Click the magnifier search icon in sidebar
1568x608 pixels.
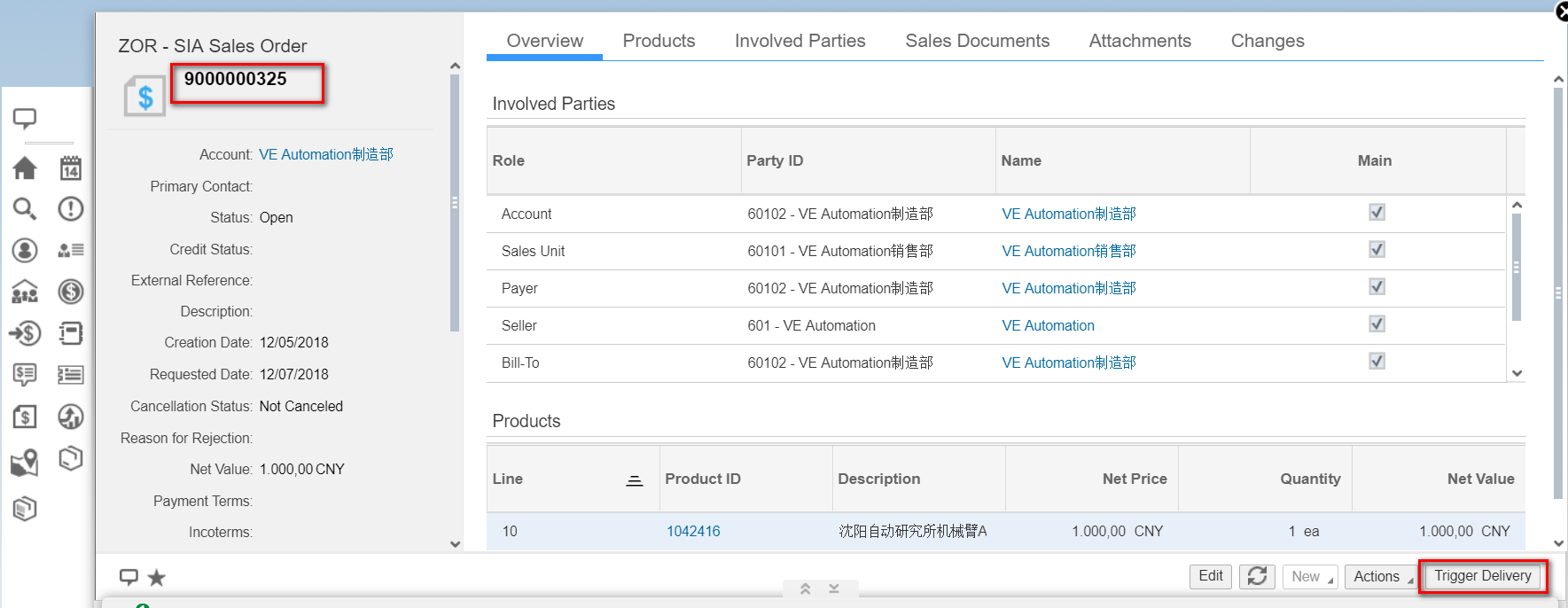point(25,209)
